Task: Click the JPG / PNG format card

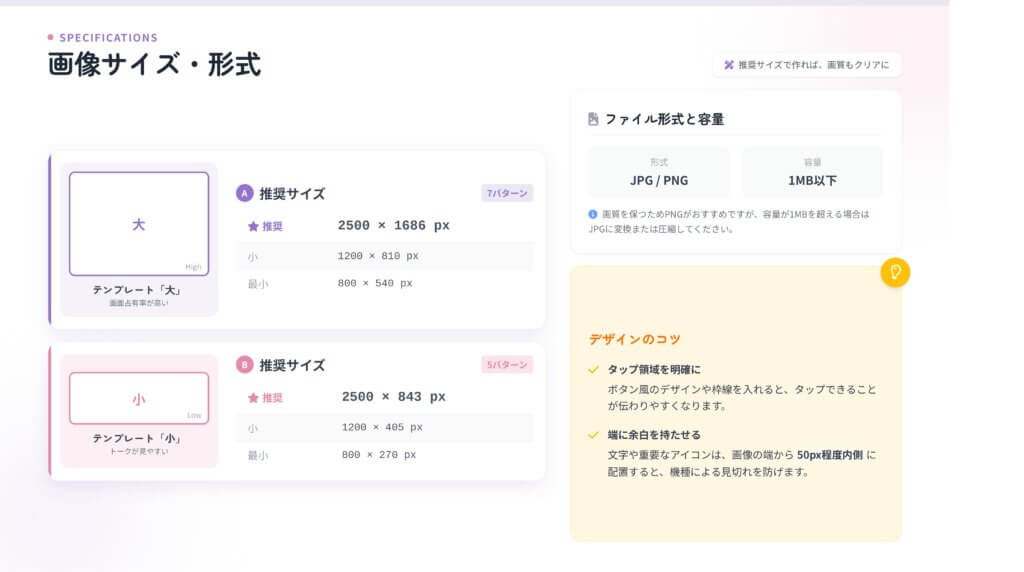Action: [x=659, y=172]
